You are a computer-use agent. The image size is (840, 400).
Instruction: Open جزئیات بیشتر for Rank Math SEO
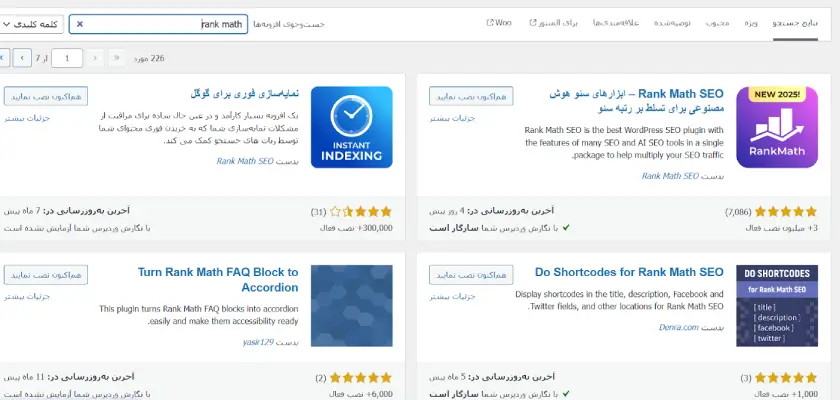[452, 118]
